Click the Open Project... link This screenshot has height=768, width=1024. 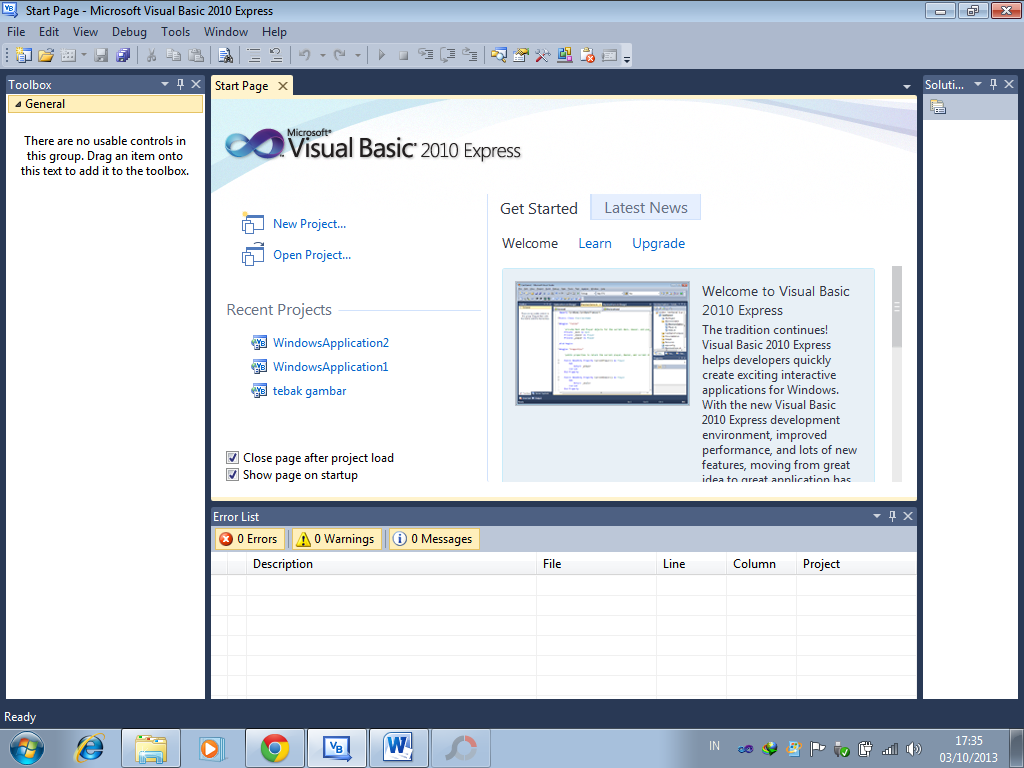pyautogui.click(x=312, y=255)
